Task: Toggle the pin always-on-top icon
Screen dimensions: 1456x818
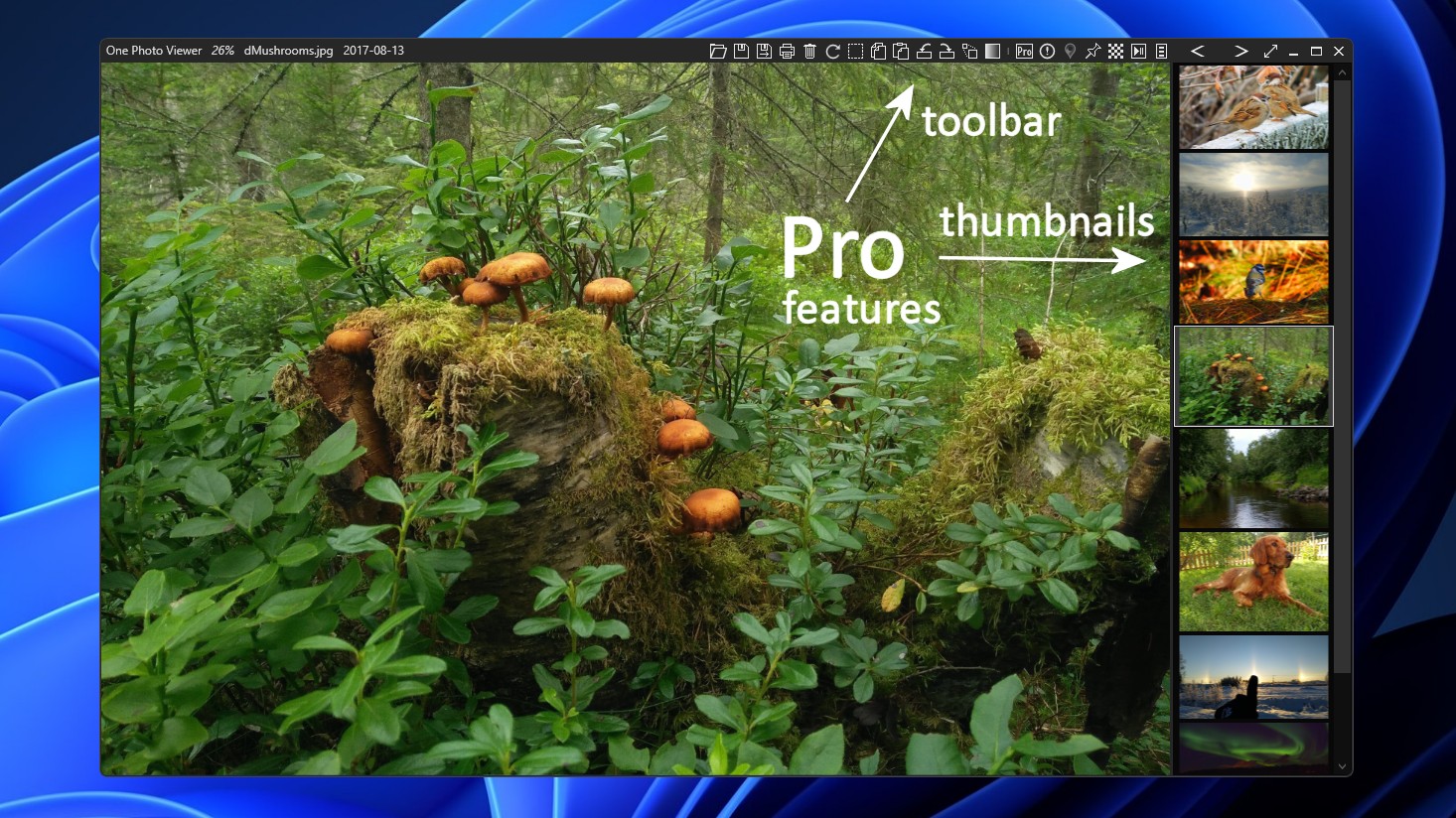Action: coord(1092,52)
